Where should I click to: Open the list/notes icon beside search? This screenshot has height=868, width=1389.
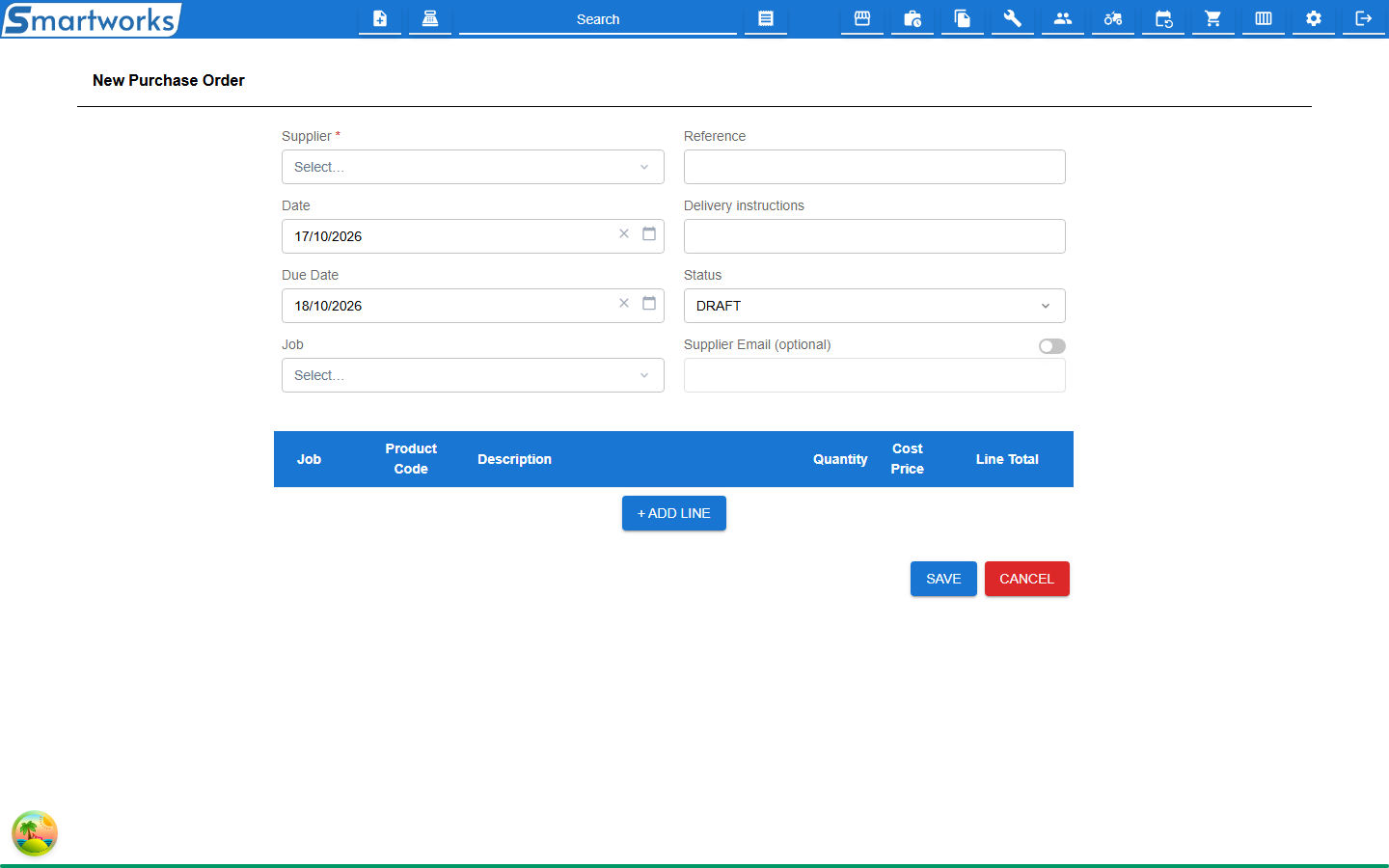pos(766,18)
